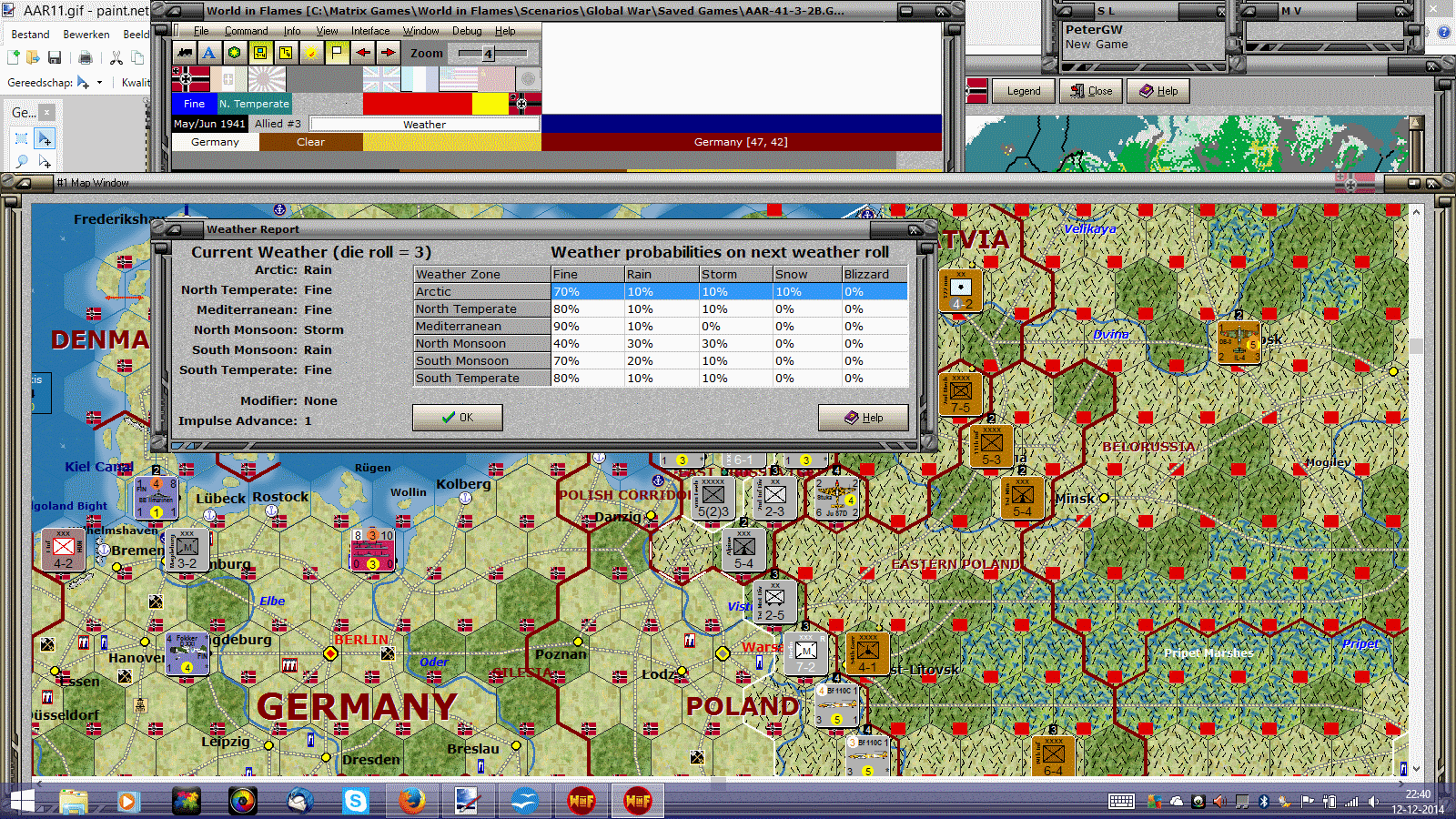Click the paint.net cut scissors icon
The image size is (1456, 819).
[116, 57]
